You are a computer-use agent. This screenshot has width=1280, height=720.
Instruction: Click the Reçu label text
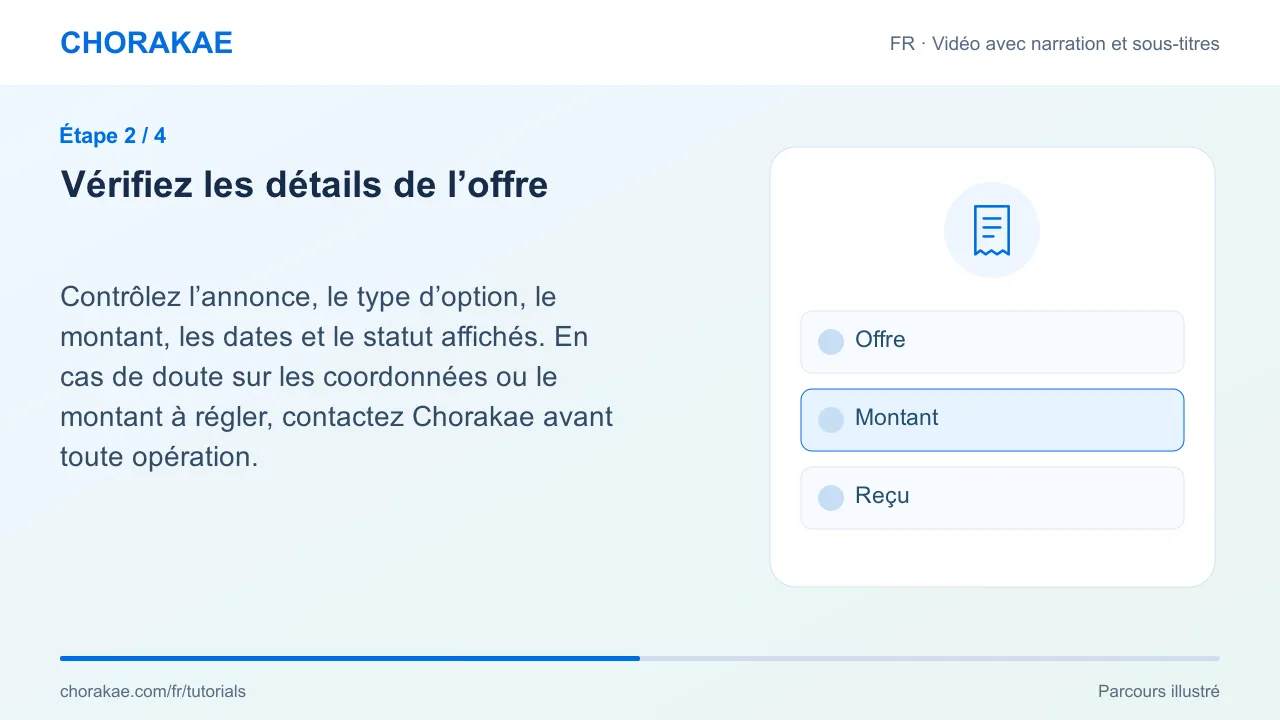(x=882, y=496)
